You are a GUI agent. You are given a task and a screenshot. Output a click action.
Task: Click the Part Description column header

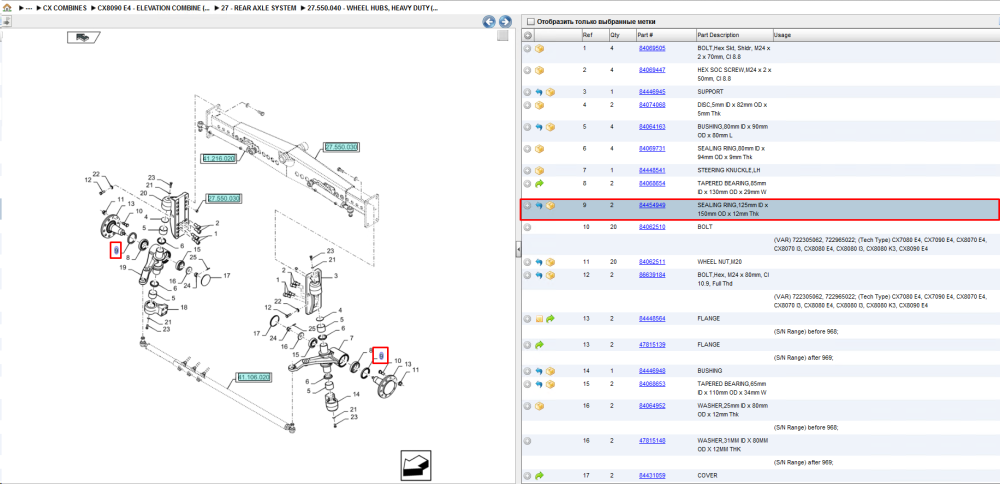click(x=718, y=35)
